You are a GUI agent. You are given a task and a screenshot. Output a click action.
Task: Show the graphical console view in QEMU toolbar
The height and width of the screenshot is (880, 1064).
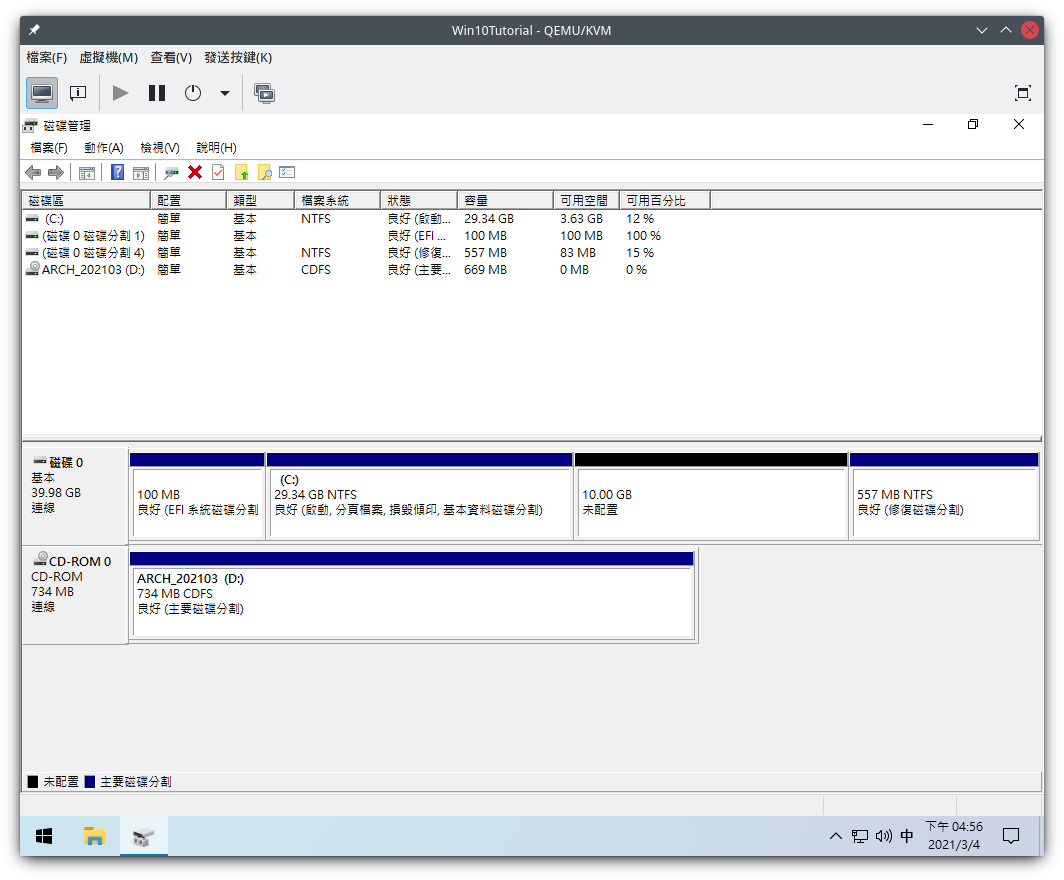(42, 93)
